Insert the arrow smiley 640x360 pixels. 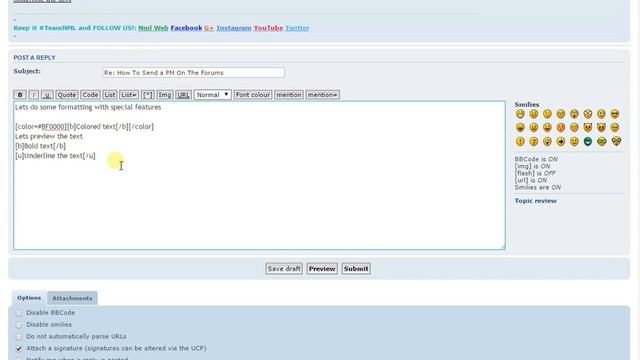[561, 142]
